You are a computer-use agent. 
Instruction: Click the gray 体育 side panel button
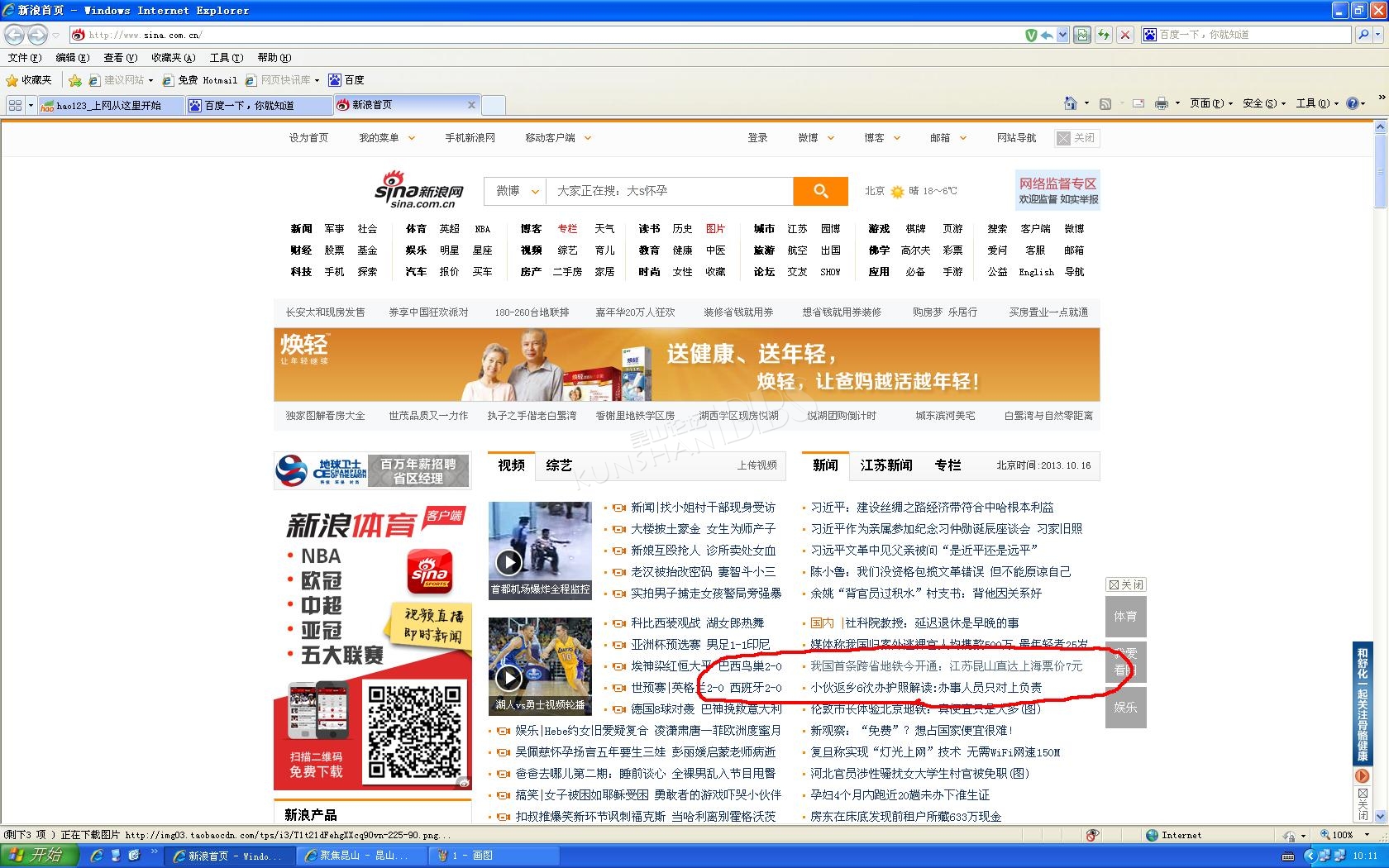point(1125,617)
